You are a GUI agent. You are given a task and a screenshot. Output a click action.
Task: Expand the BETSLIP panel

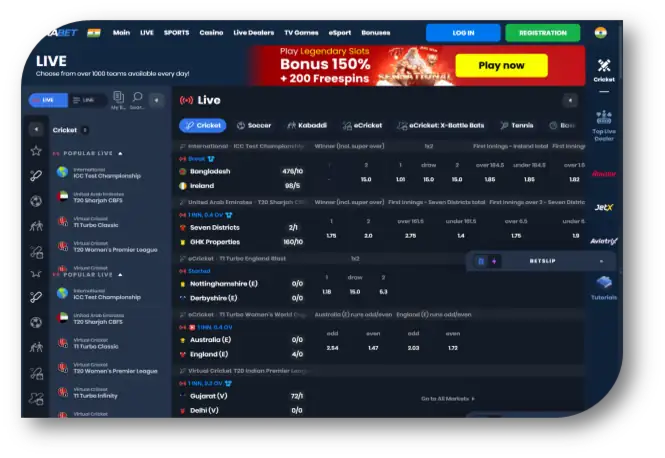(540, 261)
